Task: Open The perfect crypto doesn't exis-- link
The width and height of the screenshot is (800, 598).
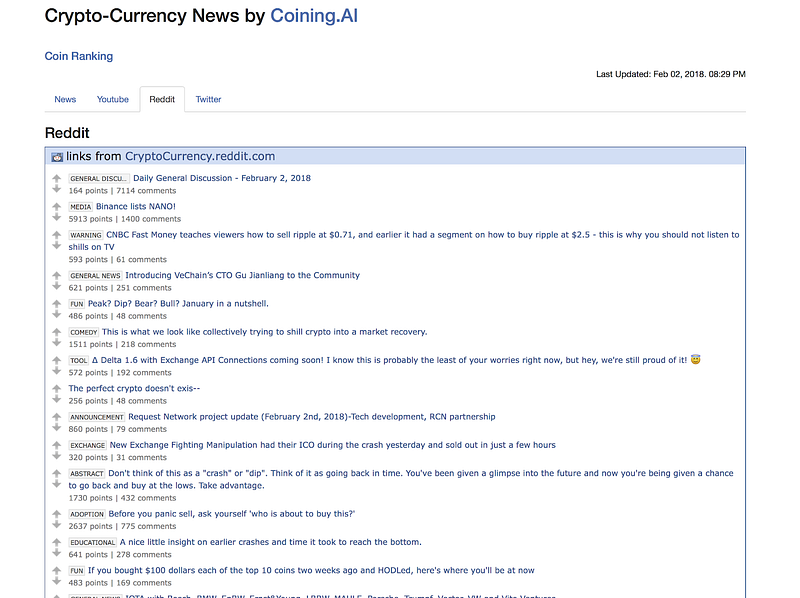Action: pyautogui.click(x=134, y=389)
